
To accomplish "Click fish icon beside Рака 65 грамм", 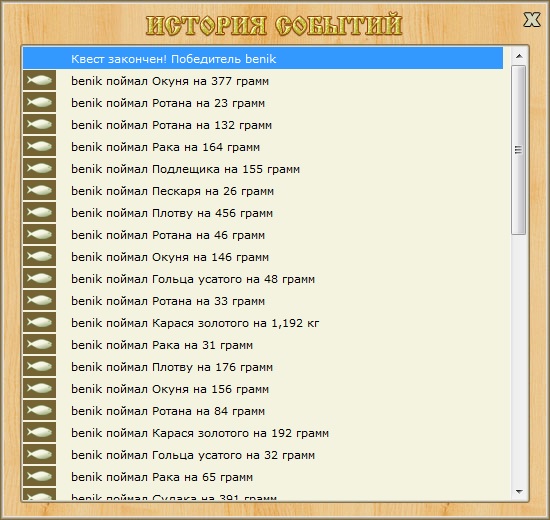I will (39, 476).
